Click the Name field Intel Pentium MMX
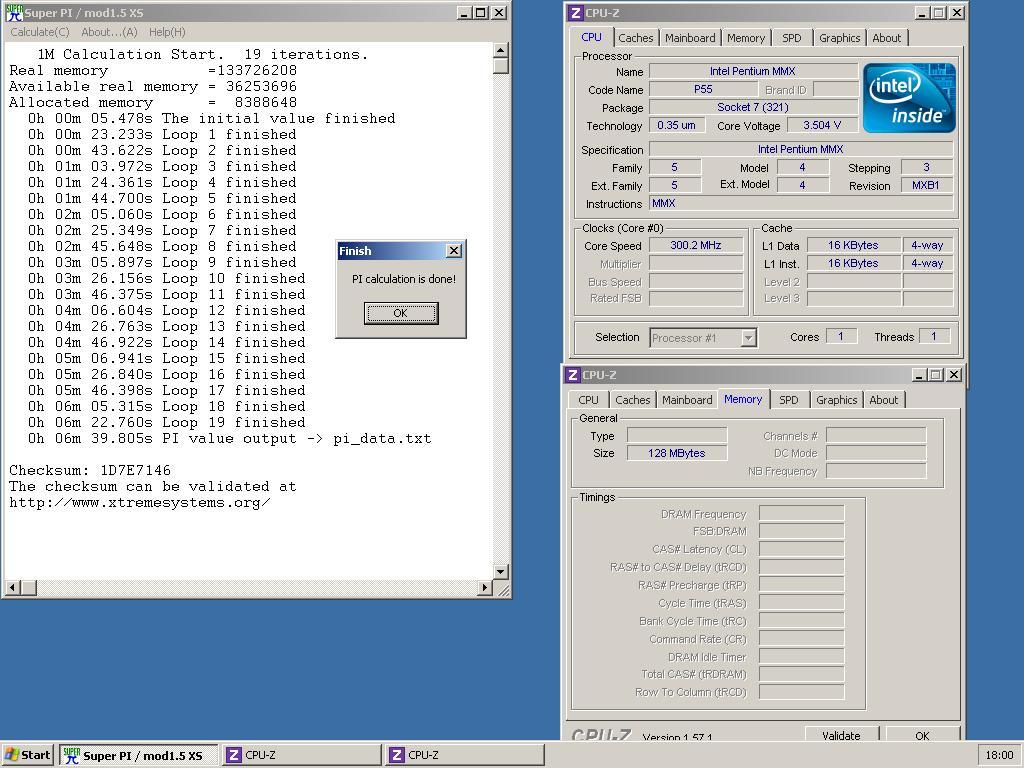 tap(753, 71)
